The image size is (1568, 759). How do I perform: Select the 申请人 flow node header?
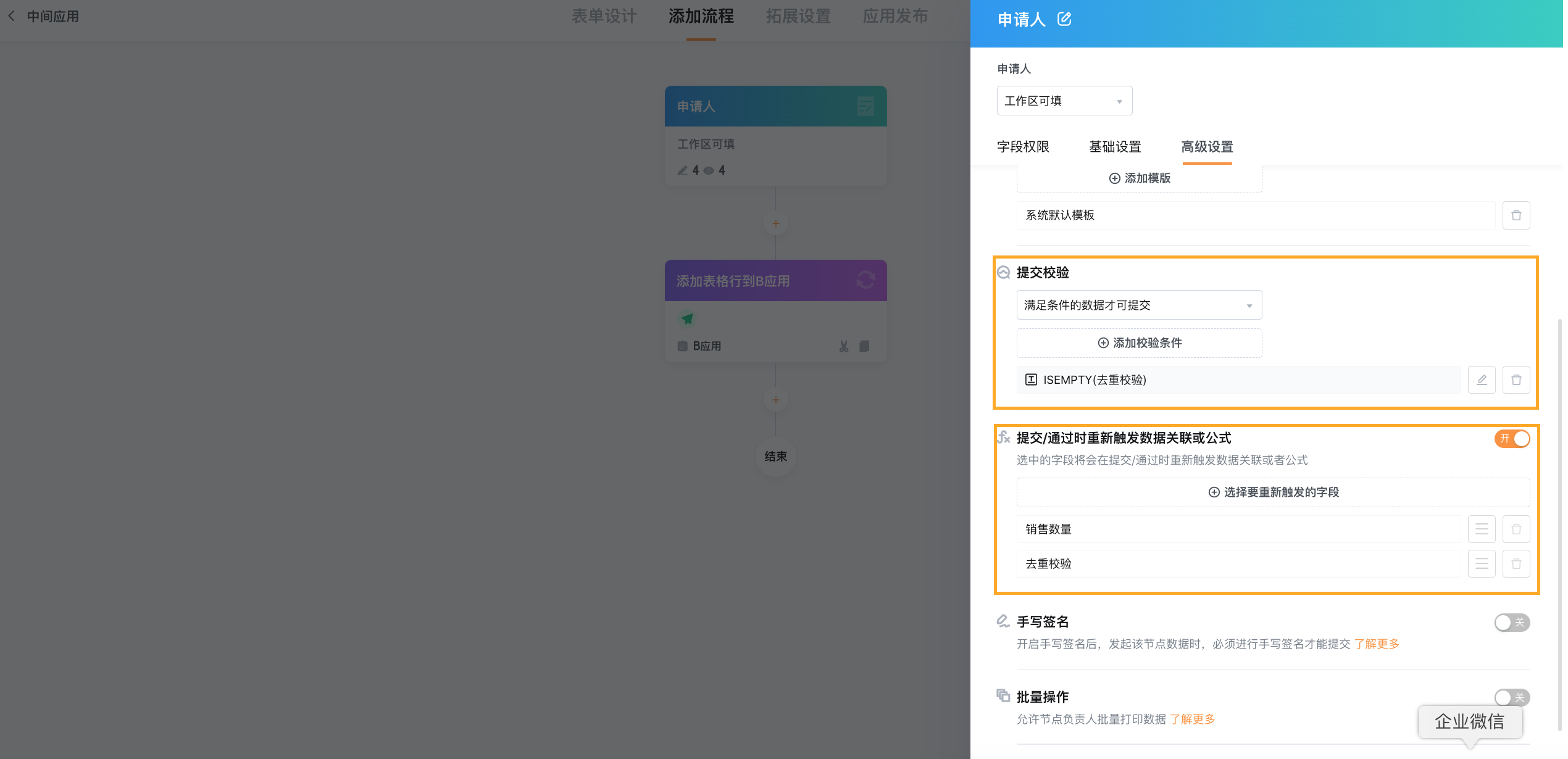(776, 106)
